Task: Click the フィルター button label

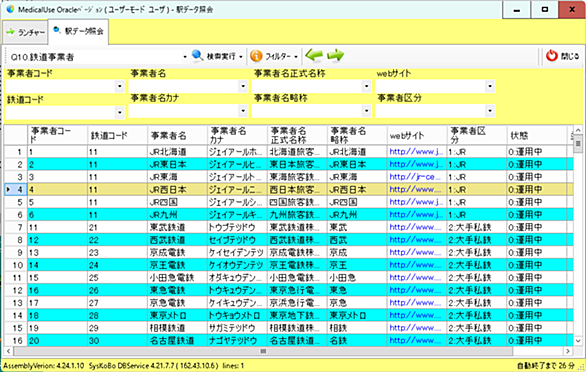Action: tap(278, 56)
